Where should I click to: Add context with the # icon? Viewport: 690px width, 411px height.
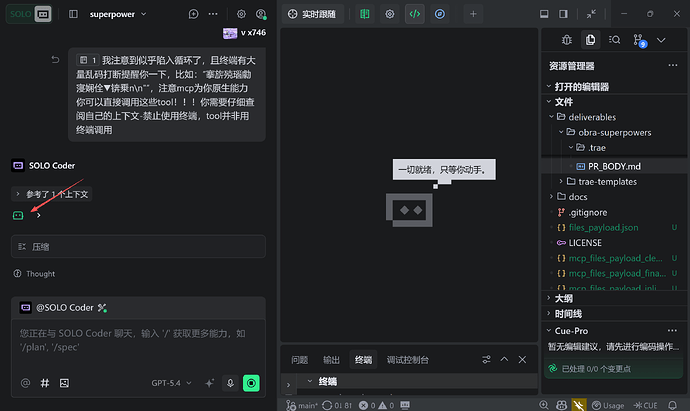click(x=45, y=383)
